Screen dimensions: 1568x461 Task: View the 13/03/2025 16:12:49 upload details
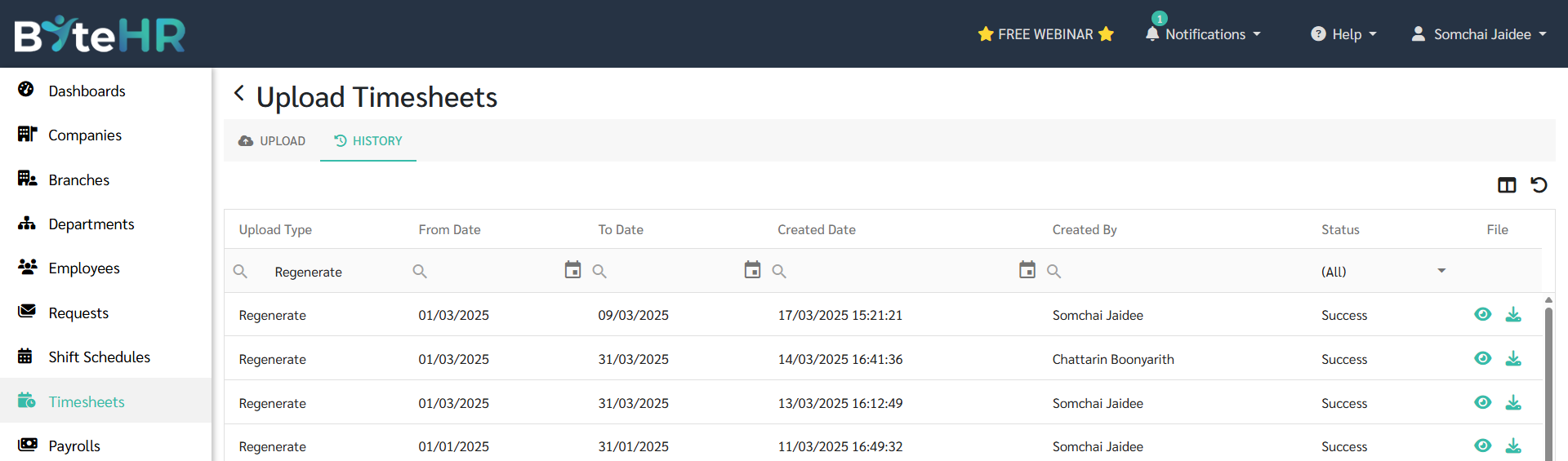[x=1482, y=403]
